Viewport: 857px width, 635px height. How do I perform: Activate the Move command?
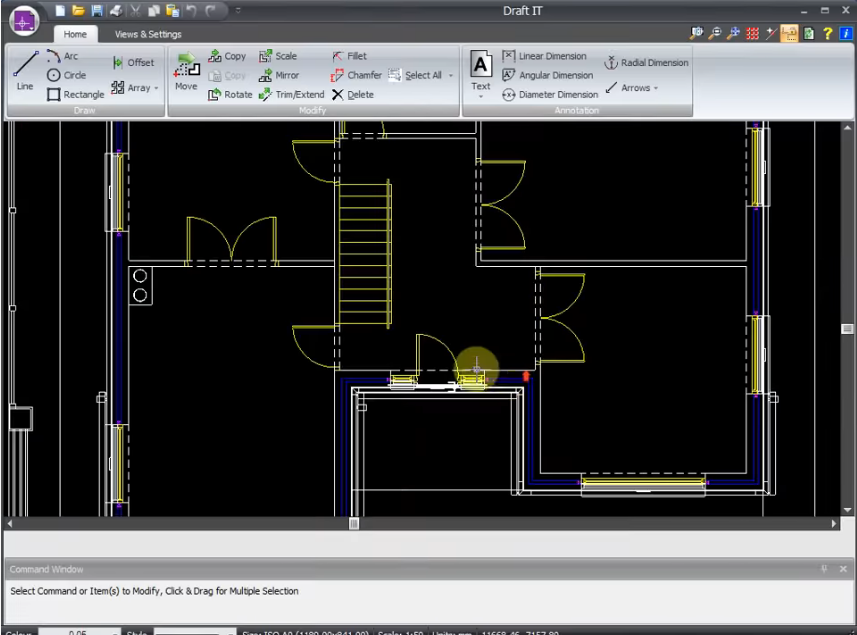coord(187,72)
